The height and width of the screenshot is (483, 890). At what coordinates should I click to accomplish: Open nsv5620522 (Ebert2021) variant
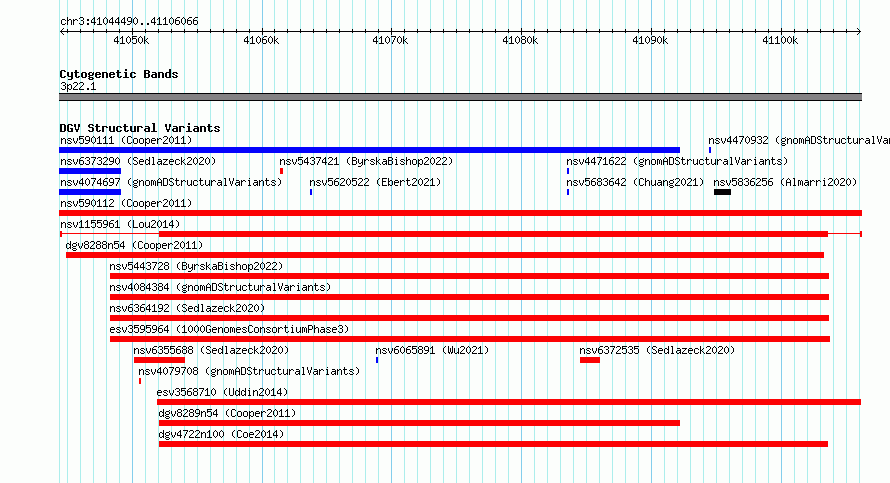[x=375, y=182]
